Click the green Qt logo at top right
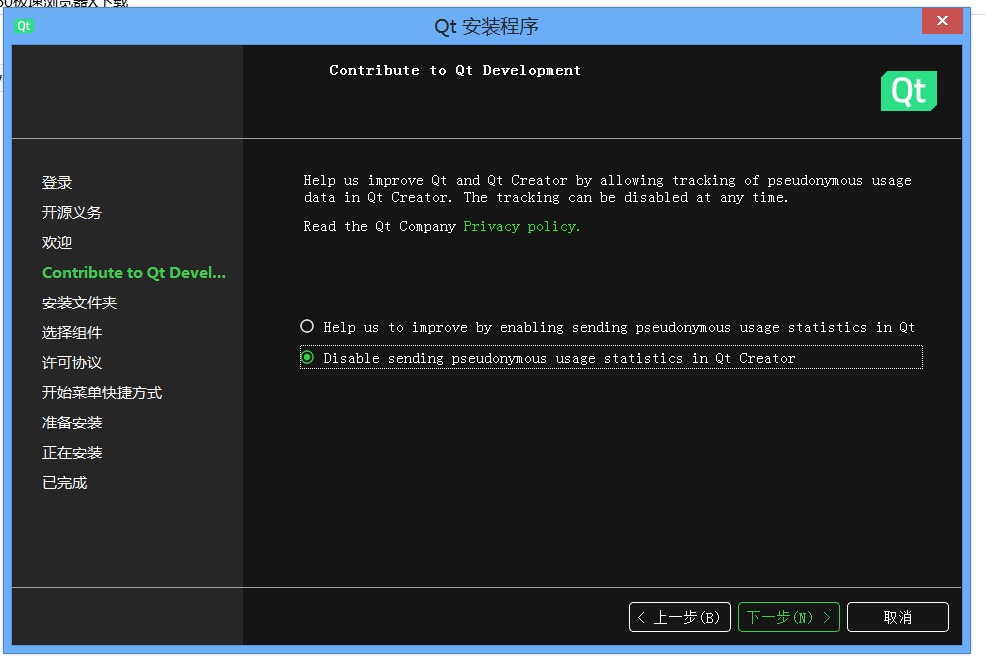This screenshot has width=986, height=656. coord(908,90)
